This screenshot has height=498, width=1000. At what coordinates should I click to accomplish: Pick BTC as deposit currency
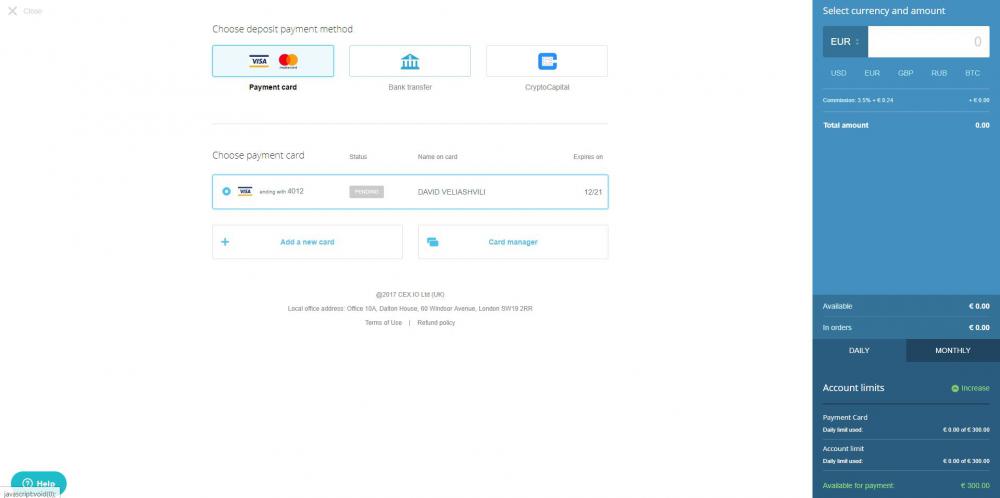(x=972, y=73)
